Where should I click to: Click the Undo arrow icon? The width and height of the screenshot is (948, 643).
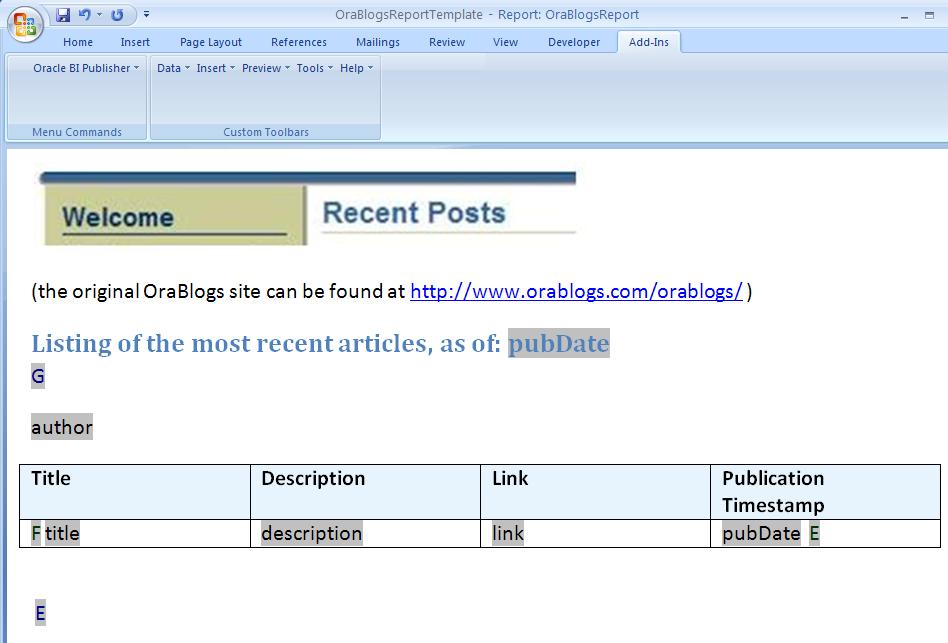point(85,15)
